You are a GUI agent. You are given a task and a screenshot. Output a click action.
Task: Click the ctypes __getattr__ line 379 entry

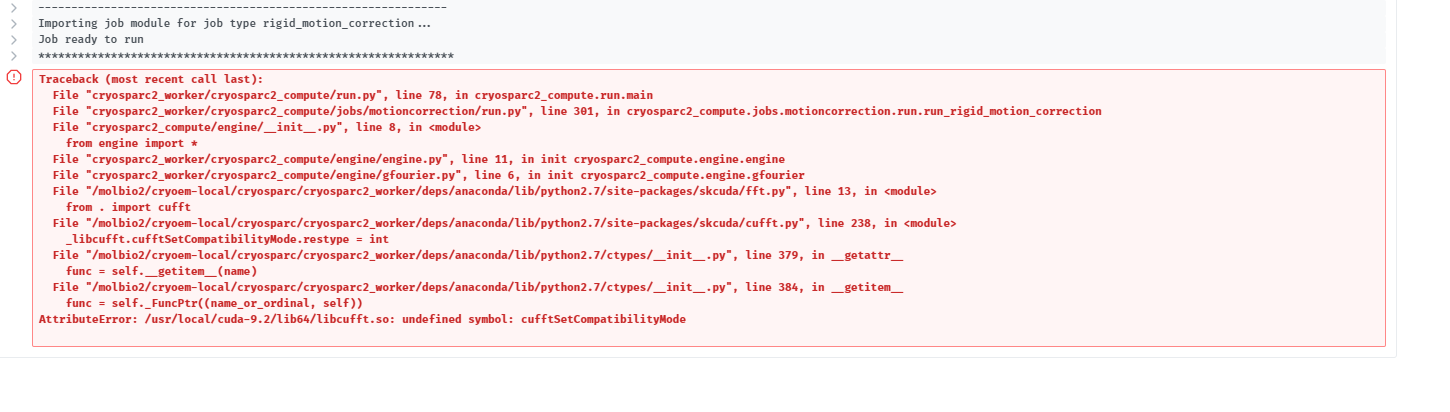pos(478,255)
